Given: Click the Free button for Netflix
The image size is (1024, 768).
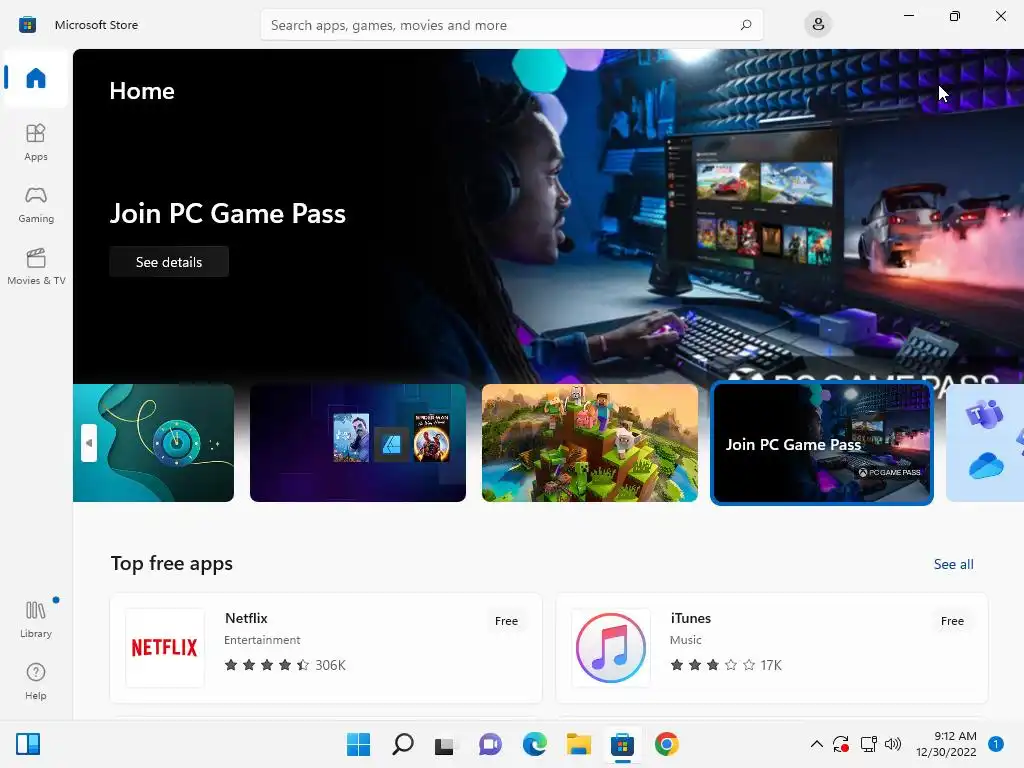Looking at the screenshot, I should click(x=506, y=621).
